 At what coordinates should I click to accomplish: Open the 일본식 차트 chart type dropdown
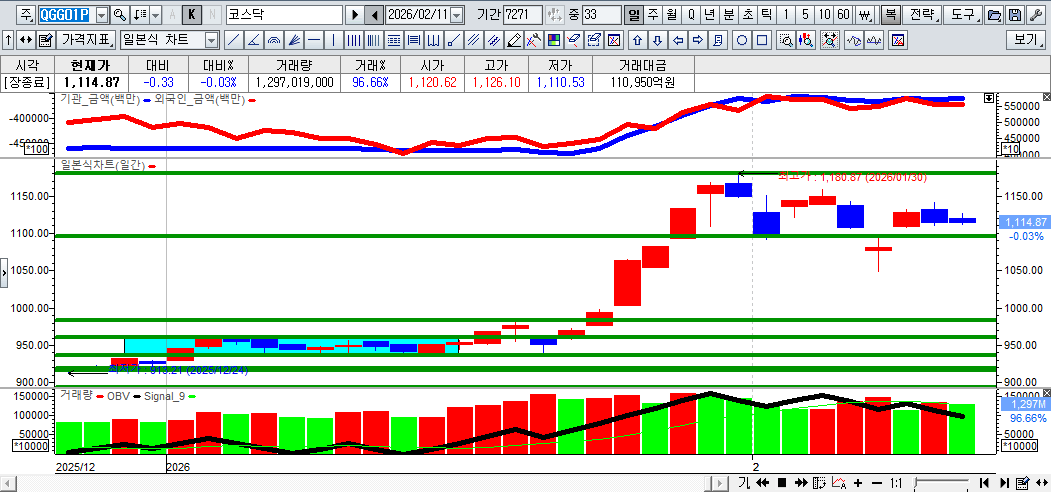tap(211, 40)
